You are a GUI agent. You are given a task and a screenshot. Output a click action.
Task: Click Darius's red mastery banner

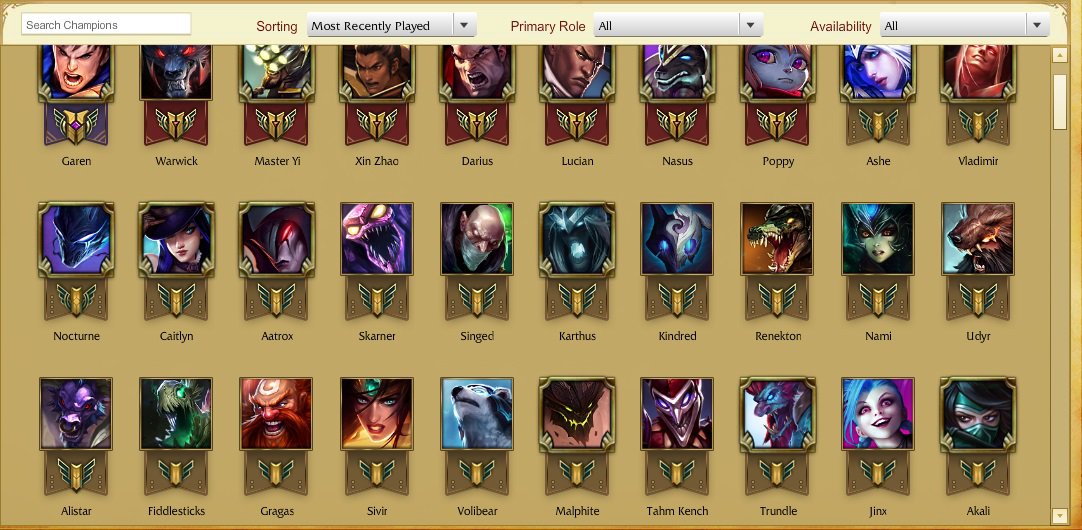coord(477,124)
